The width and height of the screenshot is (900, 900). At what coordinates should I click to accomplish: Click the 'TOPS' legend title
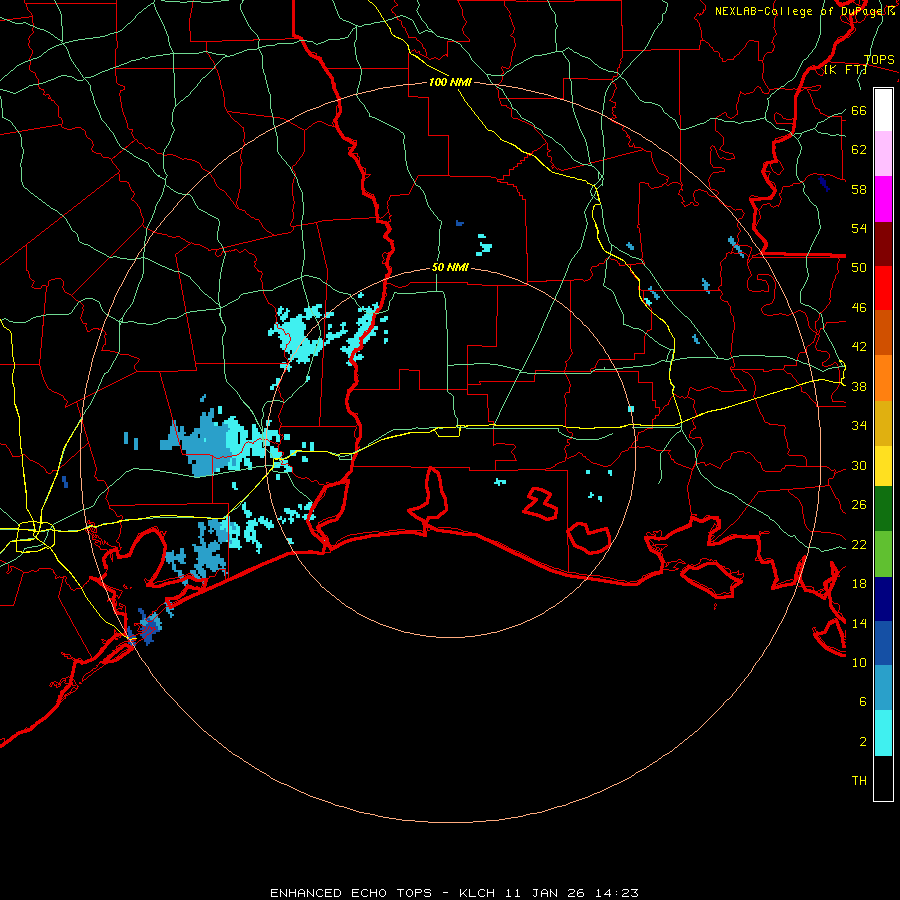879,59
